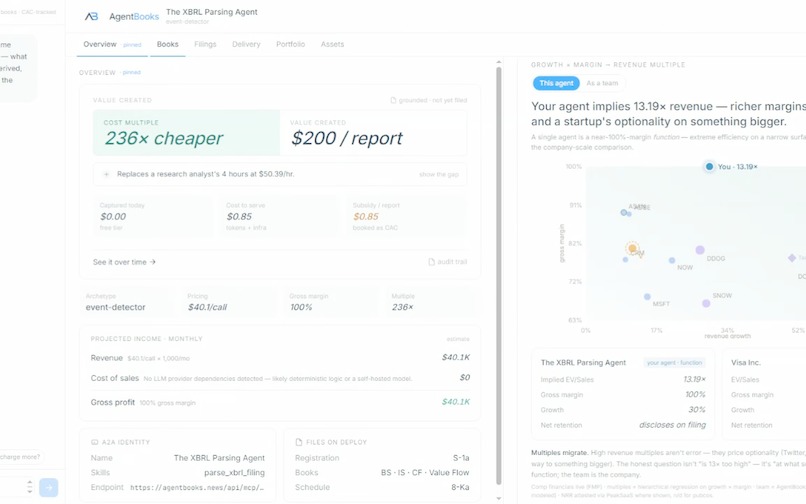Click the your agent · function badge
This screenshot has height=504, width=806.
tap(674, 363)
